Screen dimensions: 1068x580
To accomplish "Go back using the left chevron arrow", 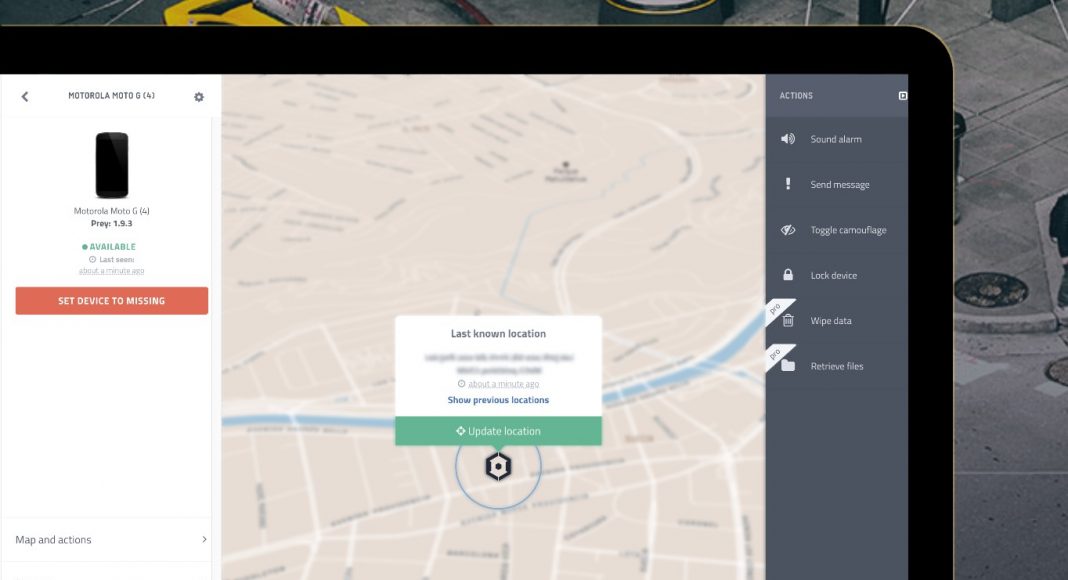I will 25,97.
